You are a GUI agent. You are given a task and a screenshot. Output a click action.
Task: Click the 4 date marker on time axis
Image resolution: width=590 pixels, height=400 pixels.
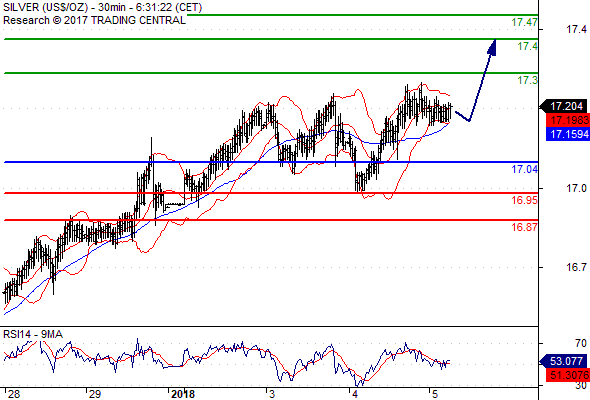(354, 394)
